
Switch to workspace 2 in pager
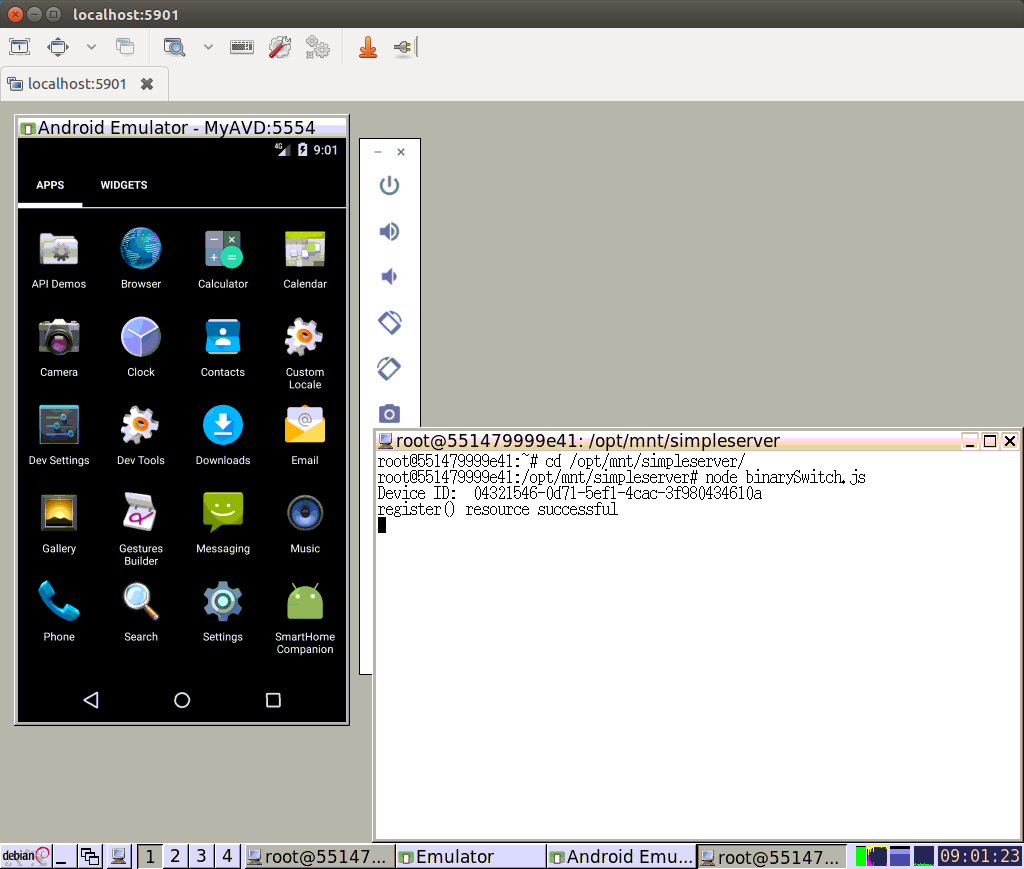tap(175, 856)
